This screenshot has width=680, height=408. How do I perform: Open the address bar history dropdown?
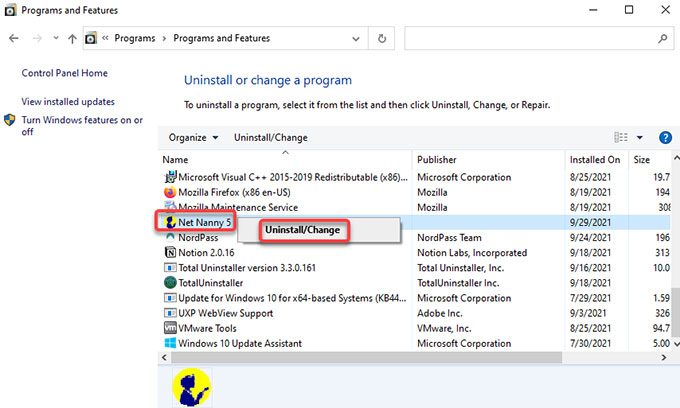[356, 39]
